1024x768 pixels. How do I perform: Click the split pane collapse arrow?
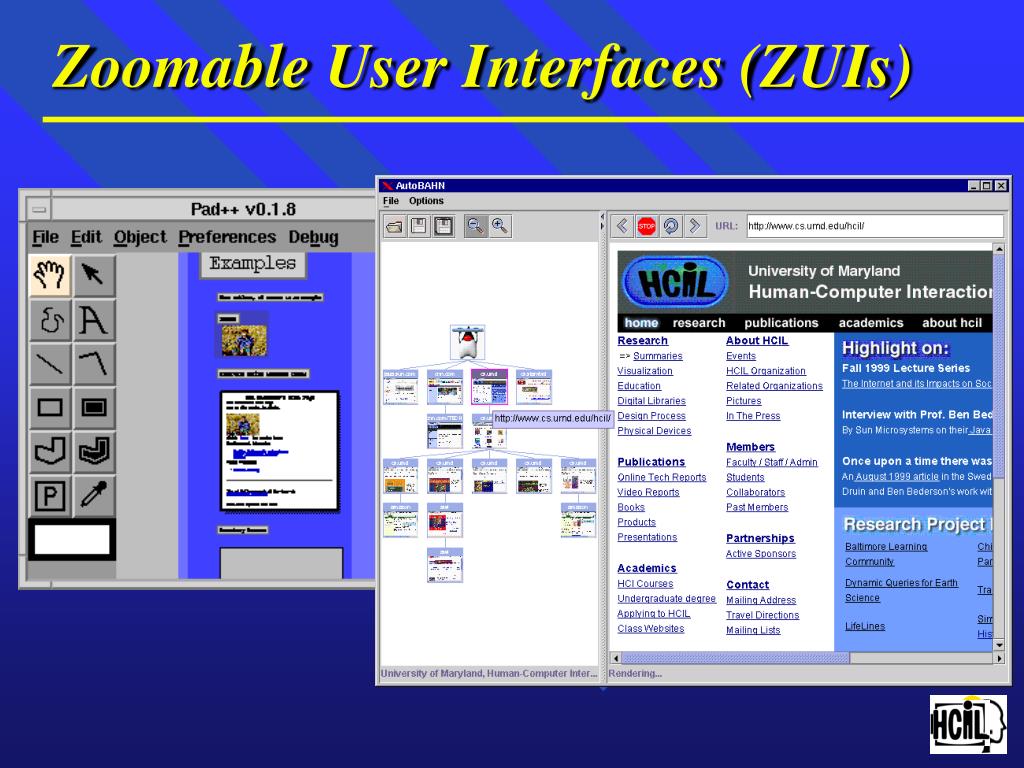point(602,216)
